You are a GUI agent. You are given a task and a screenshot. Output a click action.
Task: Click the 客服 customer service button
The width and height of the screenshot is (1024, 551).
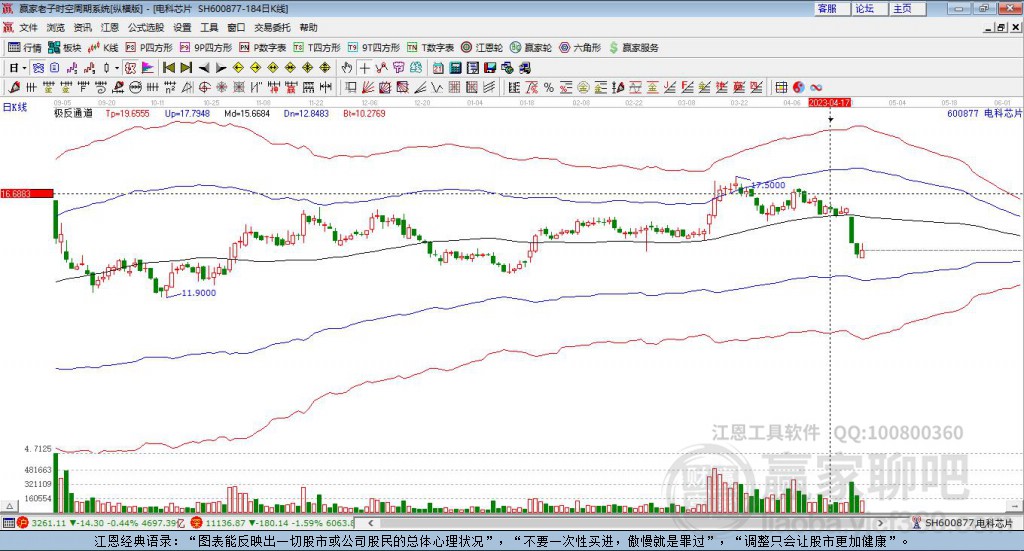pyautogui.click(x=832, y=8)
